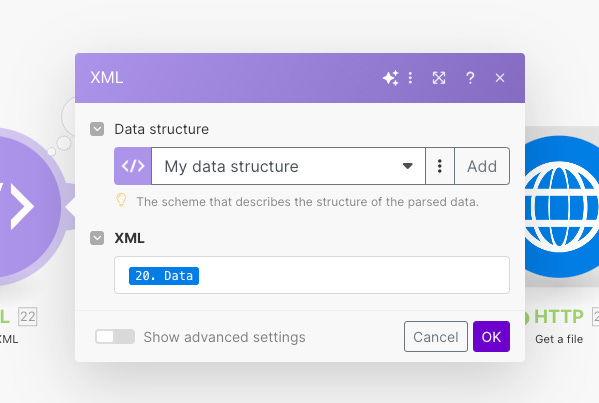Open help via the question mark icon

[470, 78]
